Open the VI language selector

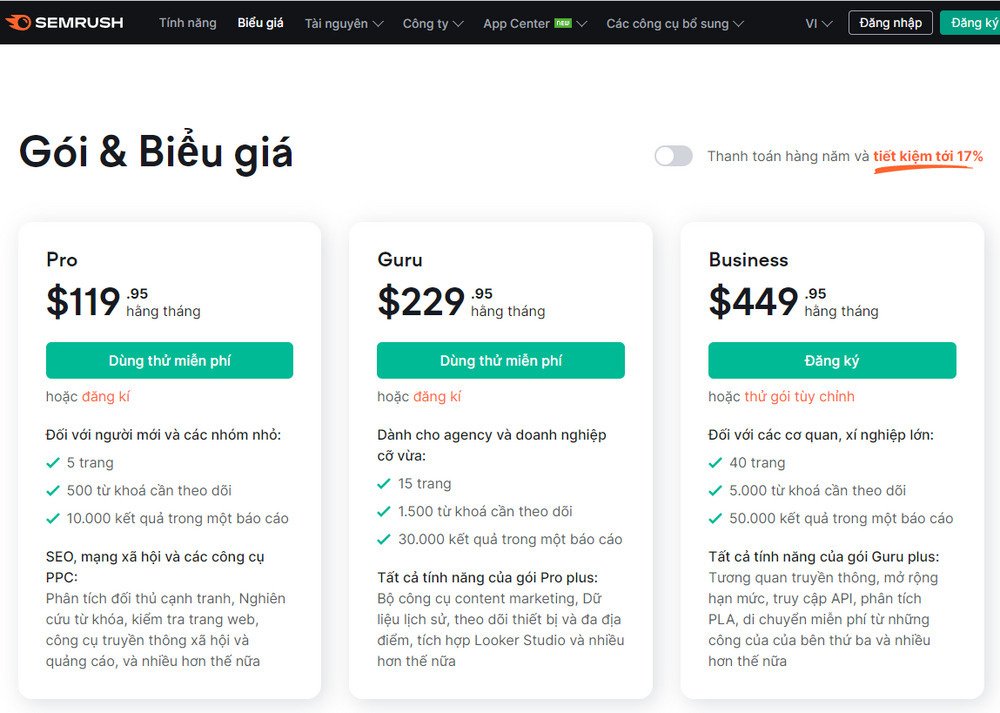tap(817, 22)
